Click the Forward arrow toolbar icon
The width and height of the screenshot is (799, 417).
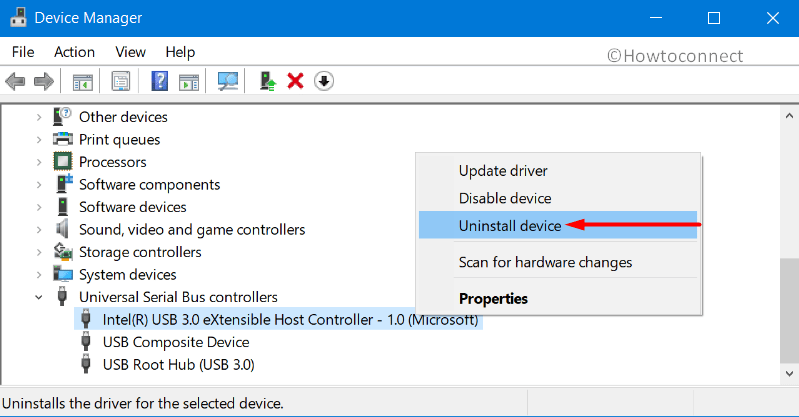(x=43, y=81)
